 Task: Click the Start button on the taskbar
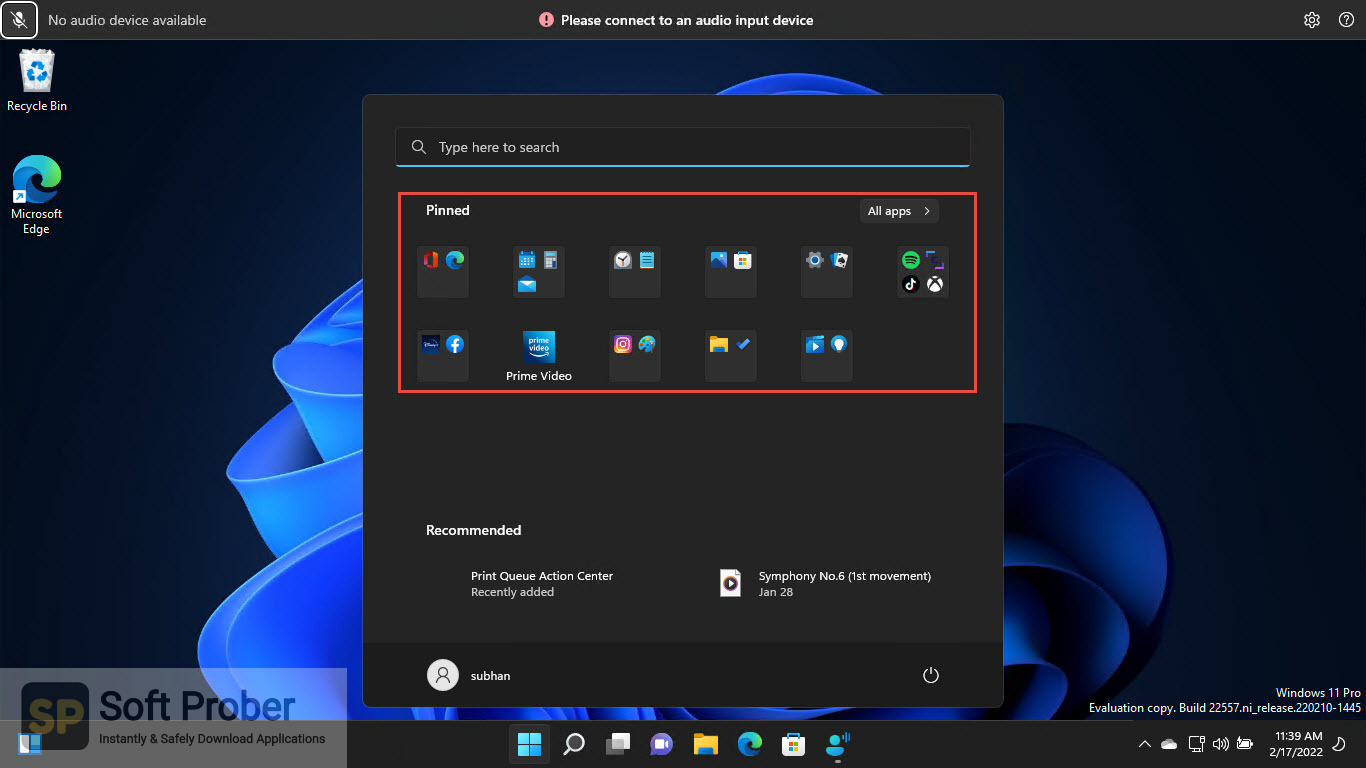coord(529,744)
